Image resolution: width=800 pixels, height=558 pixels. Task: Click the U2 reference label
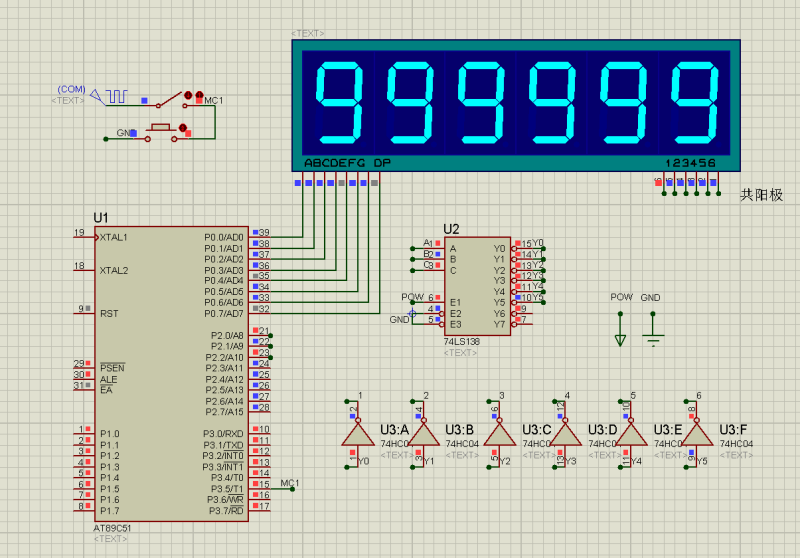(x=451, y=229)
